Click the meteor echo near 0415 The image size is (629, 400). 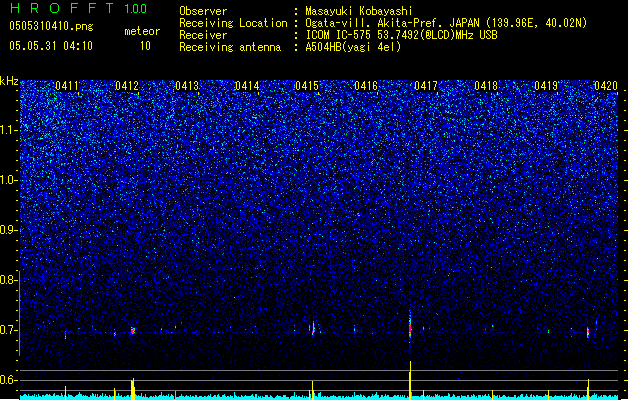313,328
